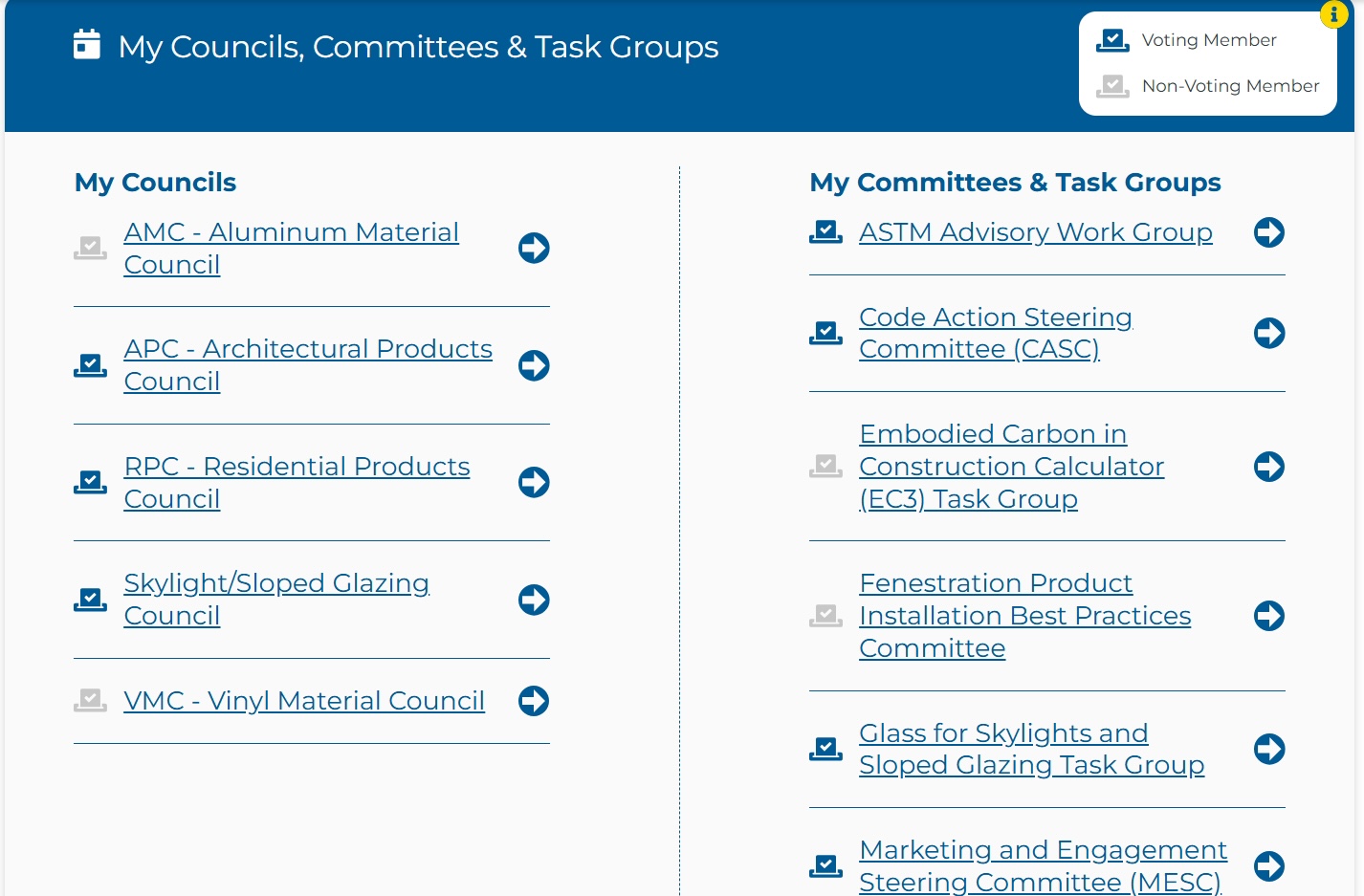This screenshot has height=896, width=1364.
Task: Click the arrow icon for APC - Architectural Products Council
Action: (x=534, y=365)
